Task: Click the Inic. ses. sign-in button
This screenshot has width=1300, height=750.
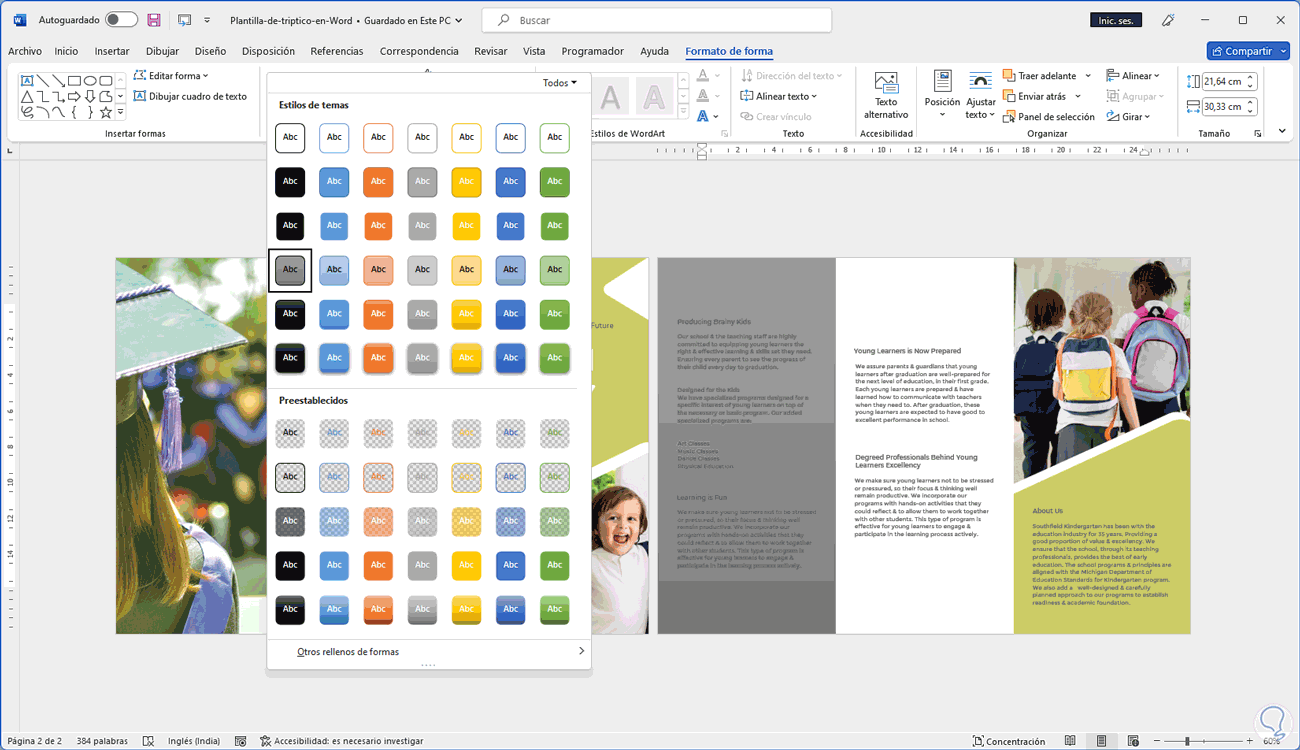Action: (x=1115, y=20)
